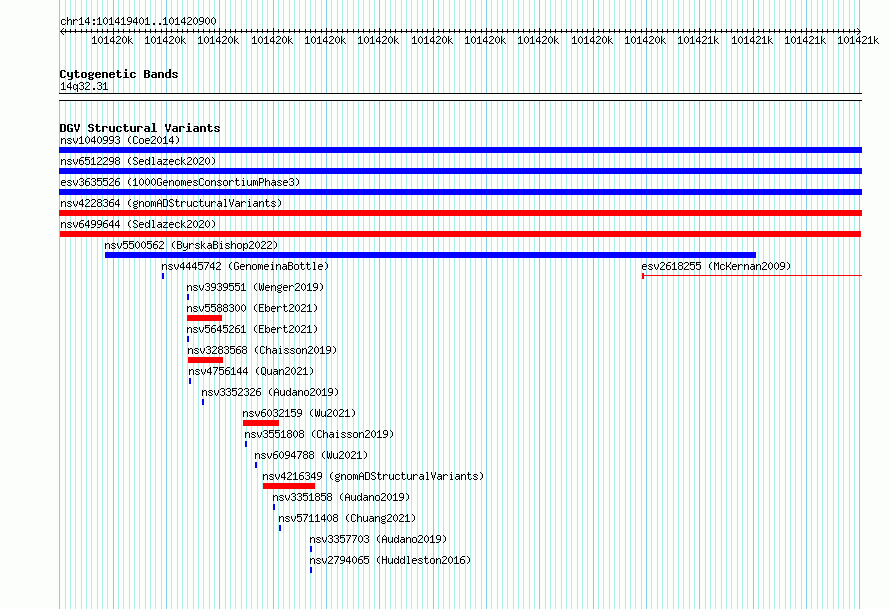This screenshot has height=609, width=890.
Task: Click the blue marker under nsv4756144
Action: click(190, 381)
